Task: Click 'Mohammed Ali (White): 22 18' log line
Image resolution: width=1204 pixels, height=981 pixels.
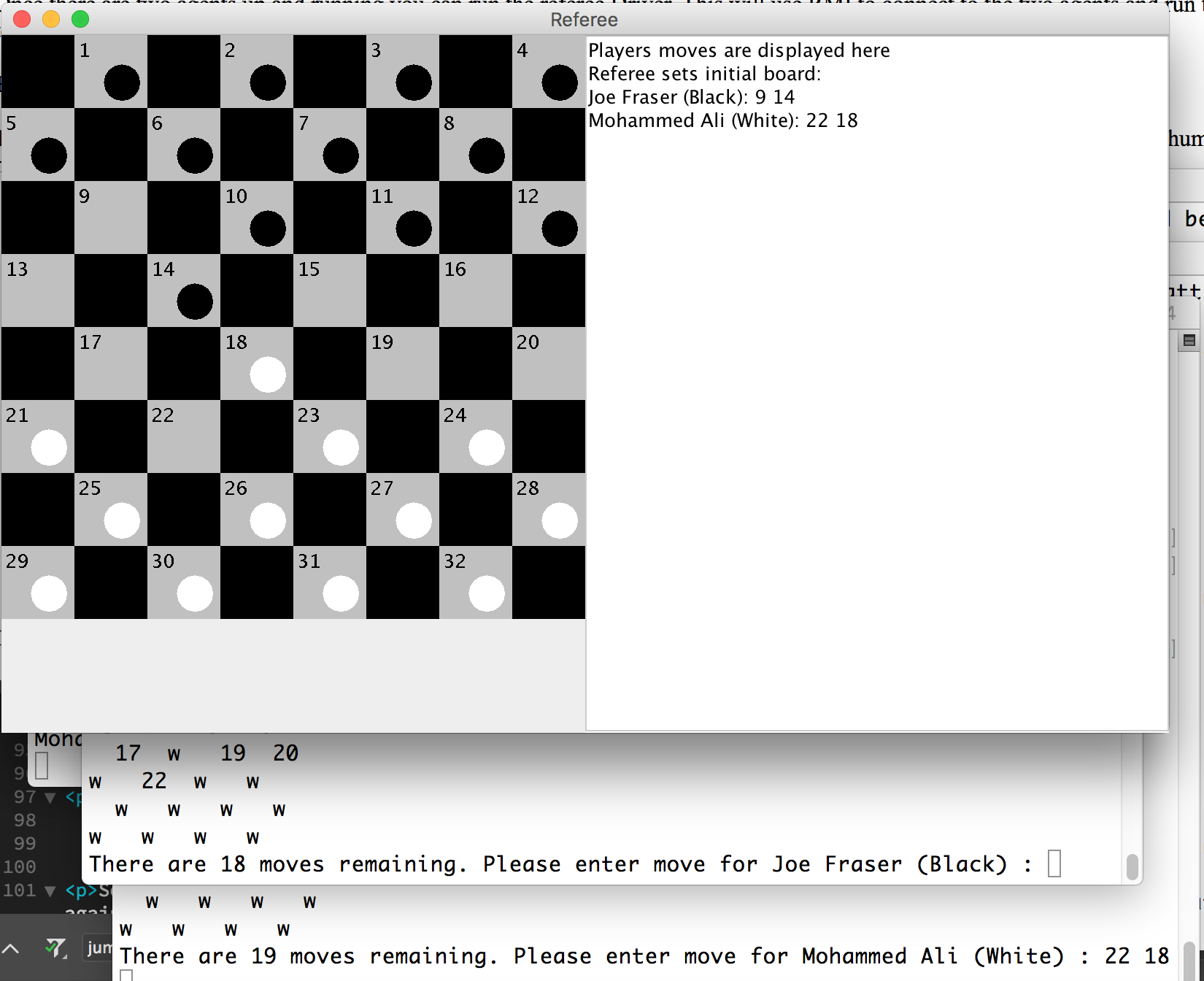Action: (x=723, y=120)
